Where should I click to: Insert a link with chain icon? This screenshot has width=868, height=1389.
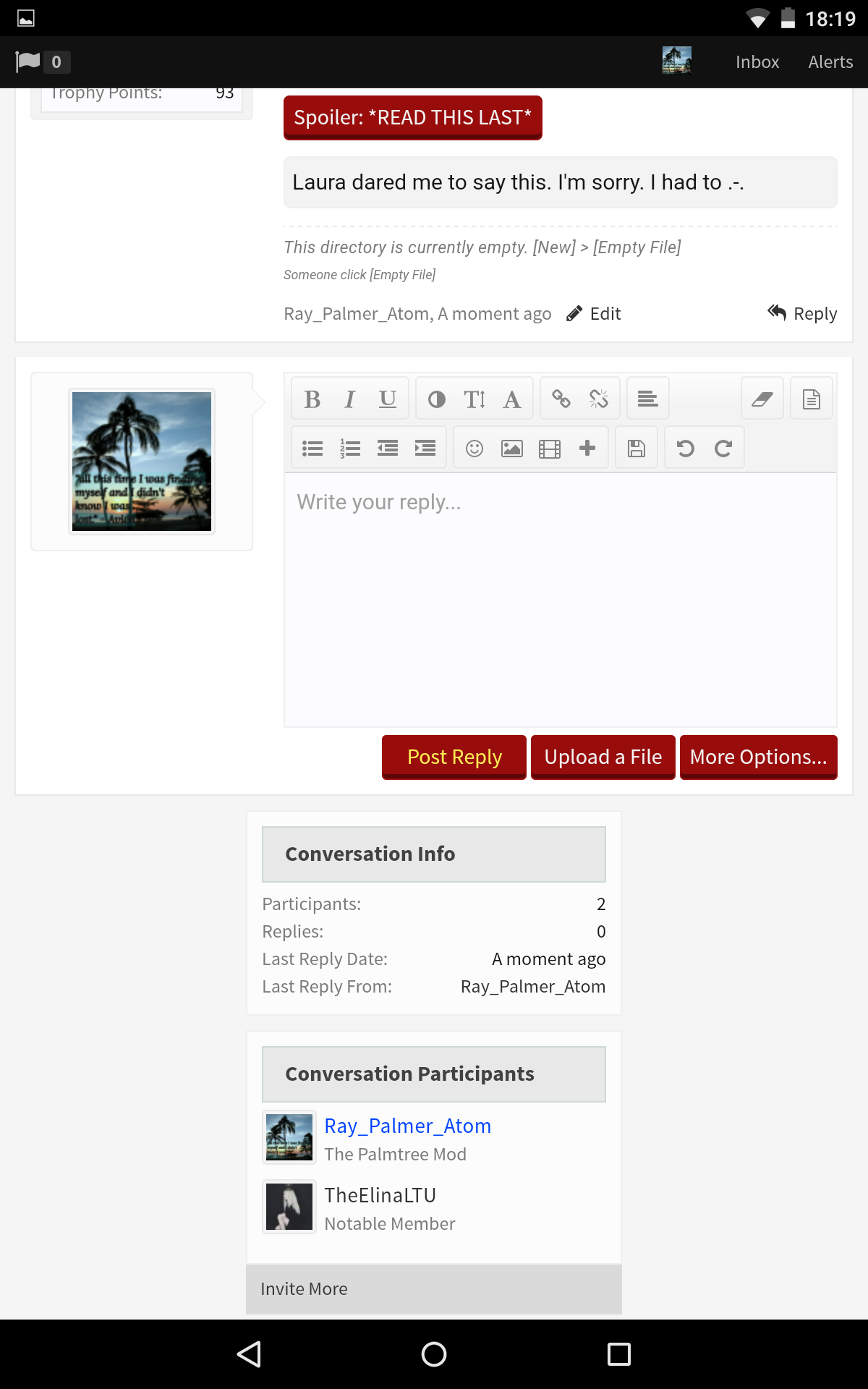(561, 399)
